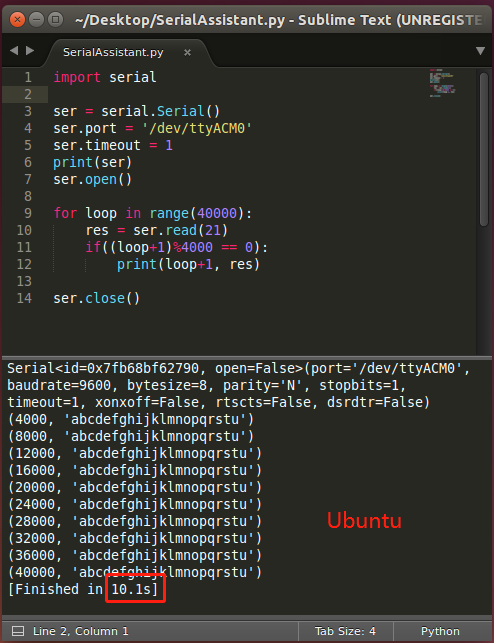Open the tab list dropdown arrow
The width and height of the screenshot is (494, 643).
point(480,51)
